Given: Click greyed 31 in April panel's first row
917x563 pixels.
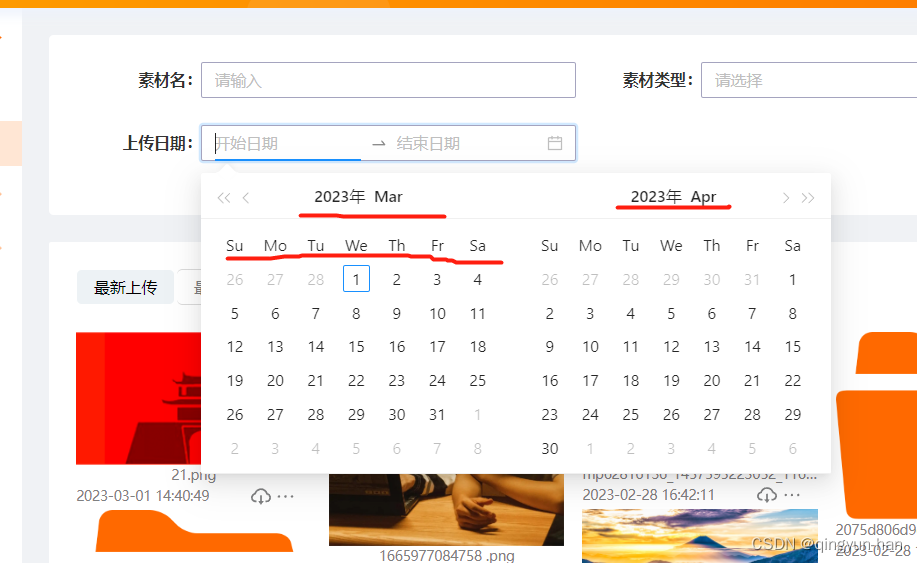Looking at the screenshot, I should (x=752, y=279).
